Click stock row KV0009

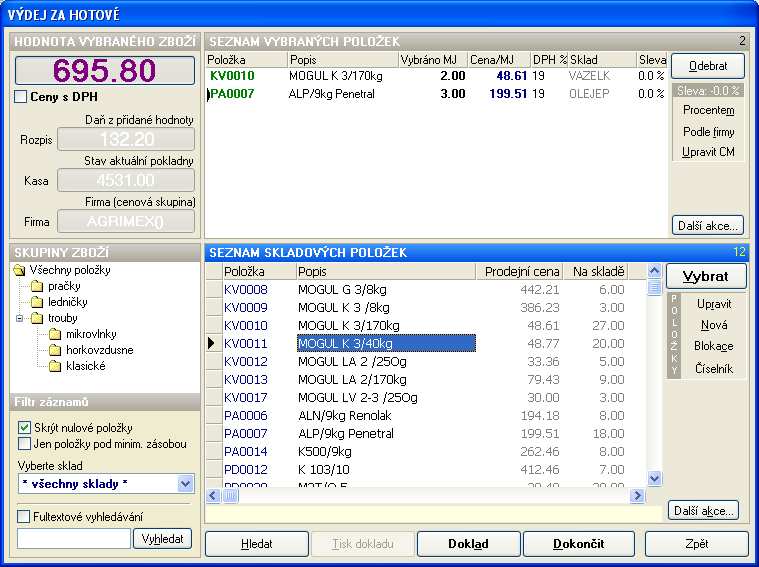(426, 307)
